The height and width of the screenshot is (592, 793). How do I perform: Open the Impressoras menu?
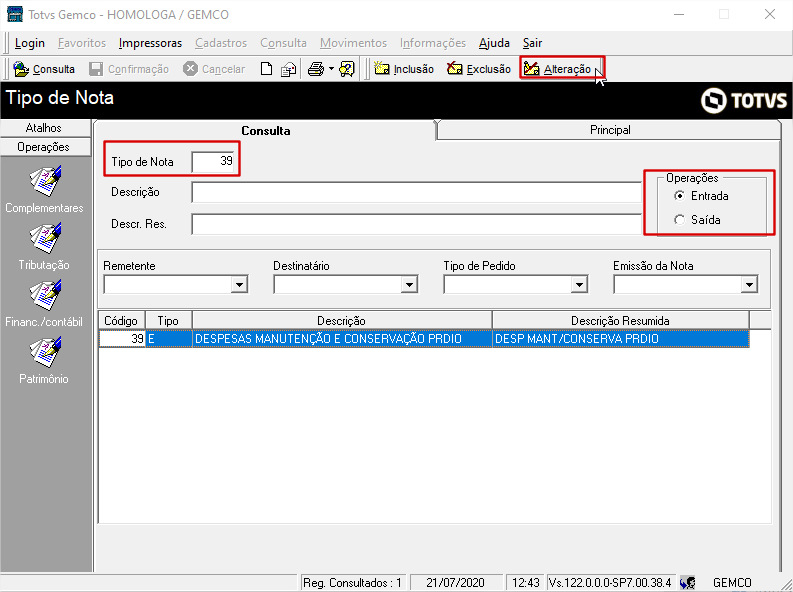[x=150, y=43]
